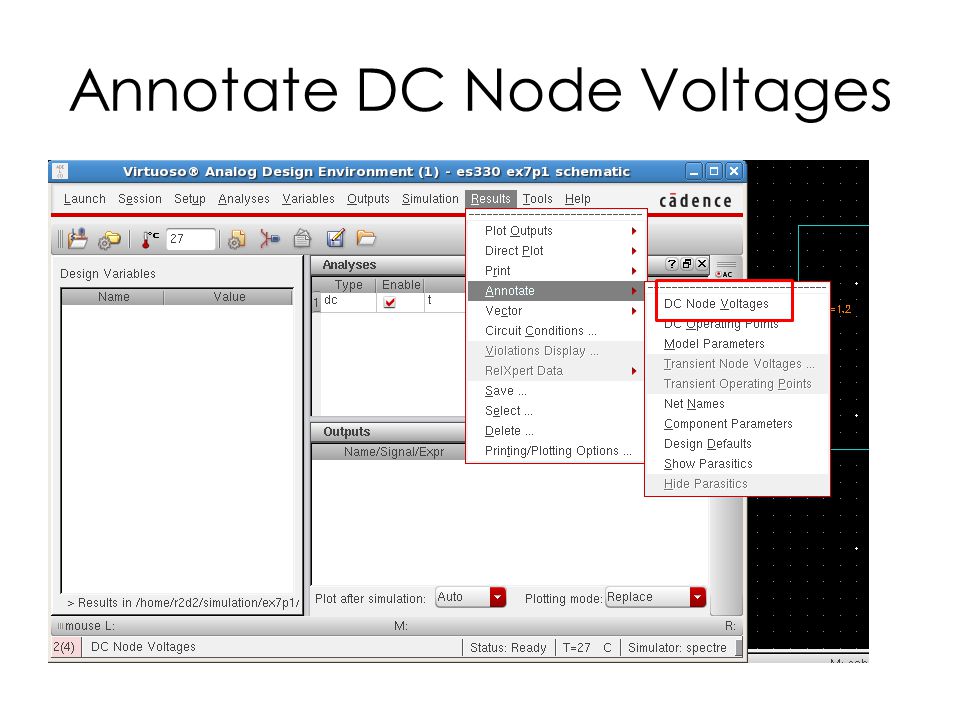Image resolution: width=960 pixels, height=720 pixels.
Task: Choose Net Names in Annotate submenu
Action: [694, 404]
